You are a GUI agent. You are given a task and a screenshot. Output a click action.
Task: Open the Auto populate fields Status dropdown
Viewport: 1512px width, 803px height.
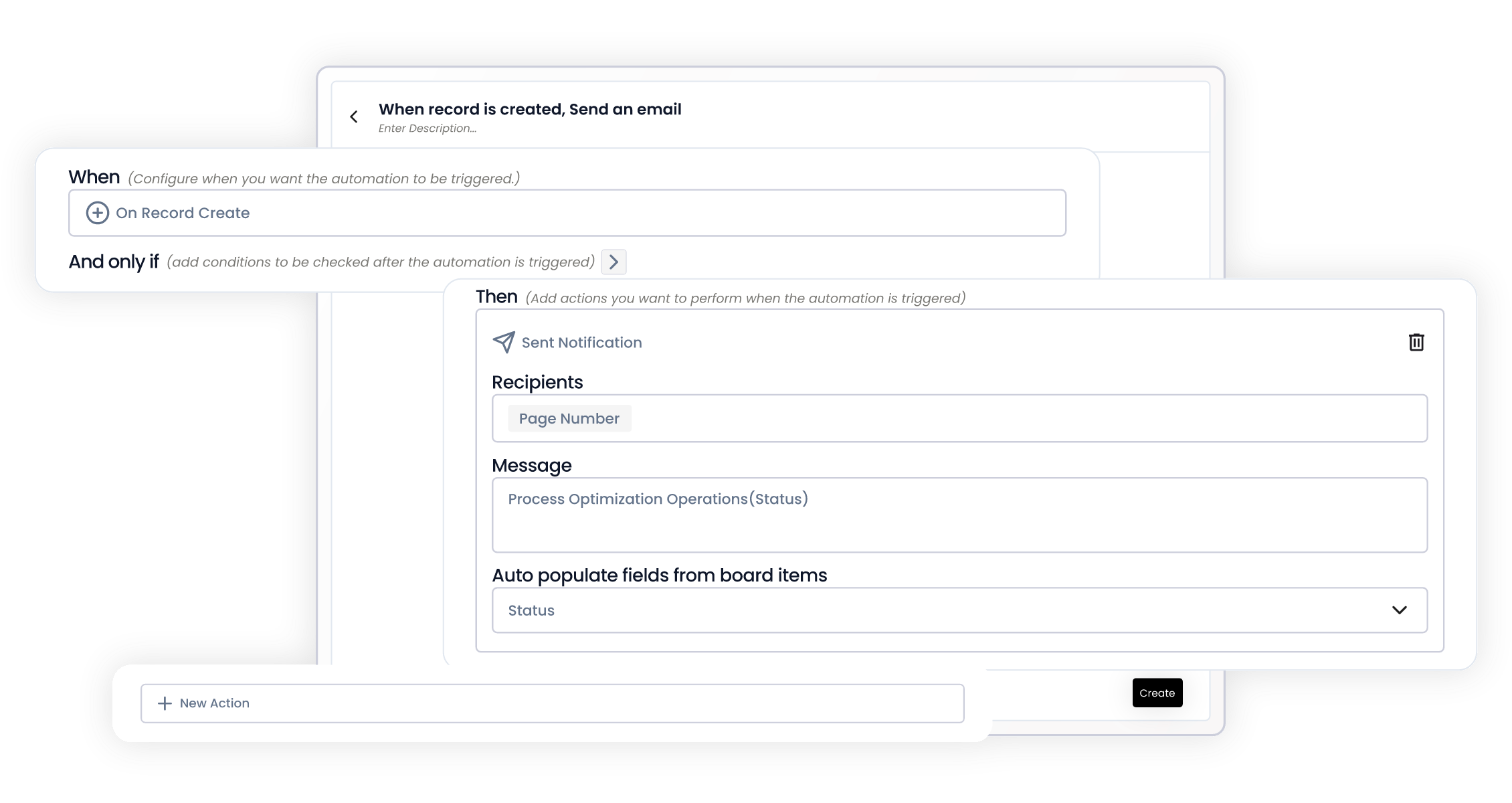959,610
